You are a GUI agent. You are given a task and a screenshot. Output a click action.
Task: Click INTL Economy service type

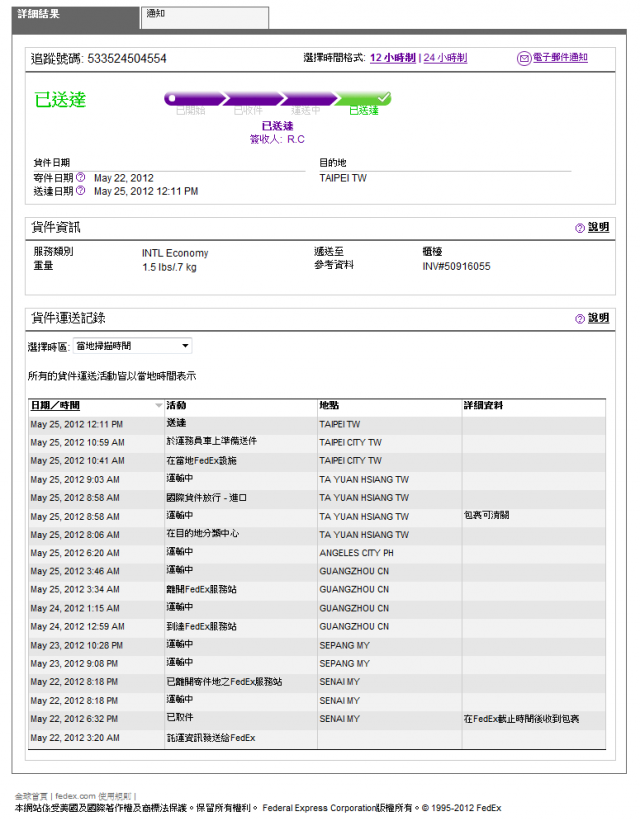tap(175, 253)
